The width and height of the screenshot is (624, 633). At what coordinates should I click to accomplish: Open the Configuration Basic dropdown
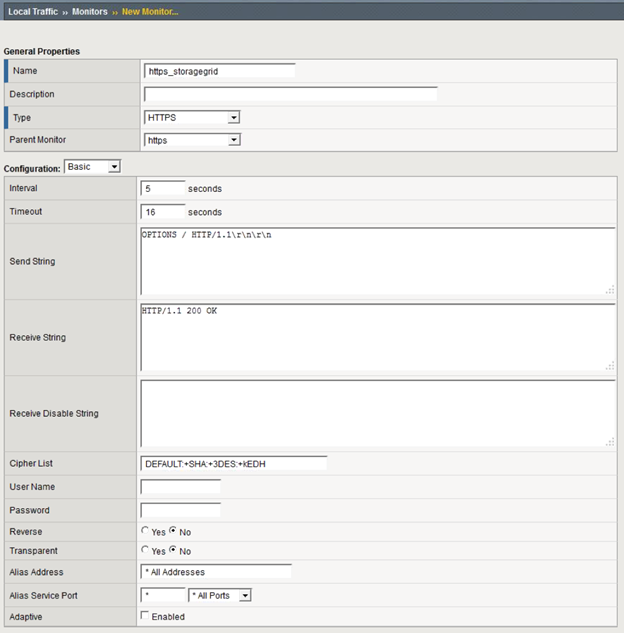tap(92, 166)
